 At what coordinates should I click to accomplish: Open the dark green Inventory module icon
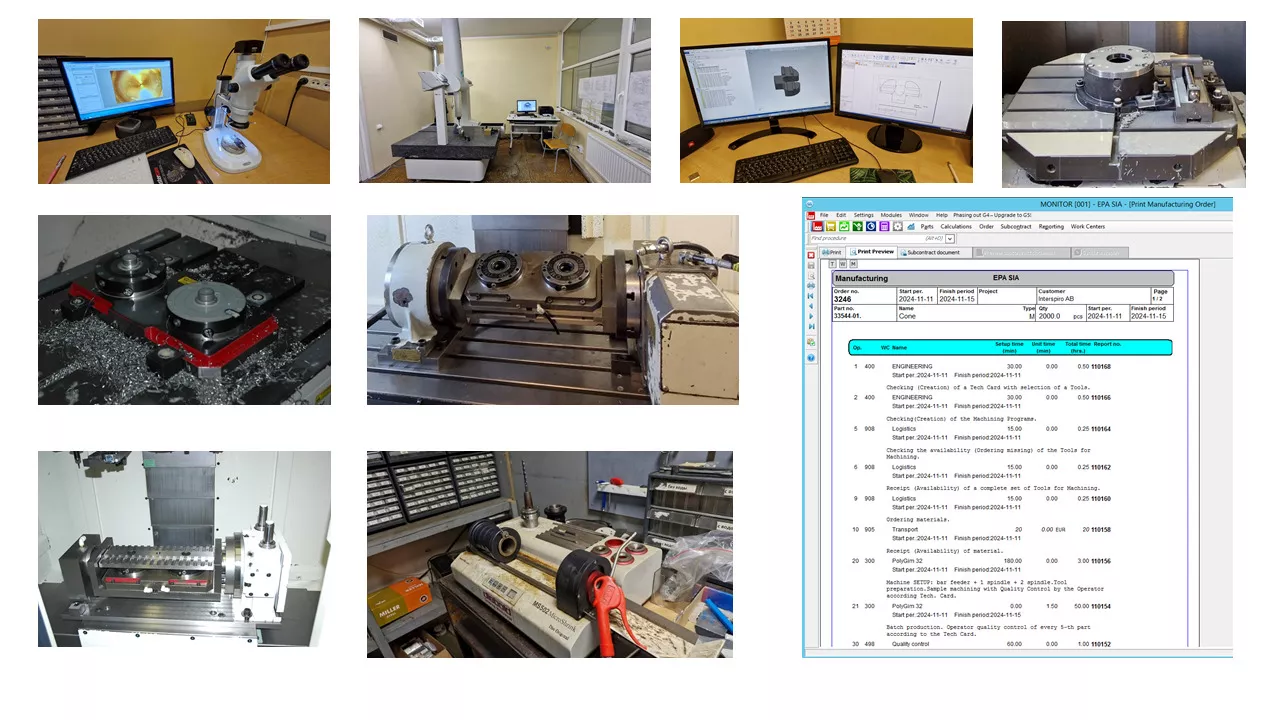click(x=858, y=227)
